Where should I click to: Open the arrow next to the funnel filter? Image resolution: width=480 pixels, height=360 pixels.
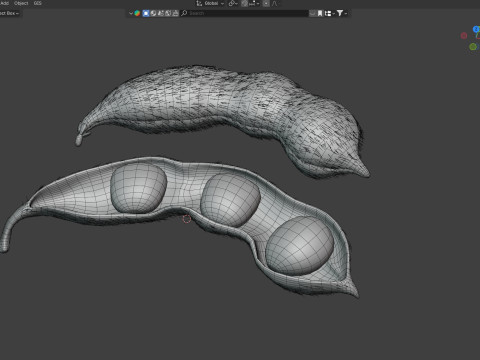click(x=346, y=13)
